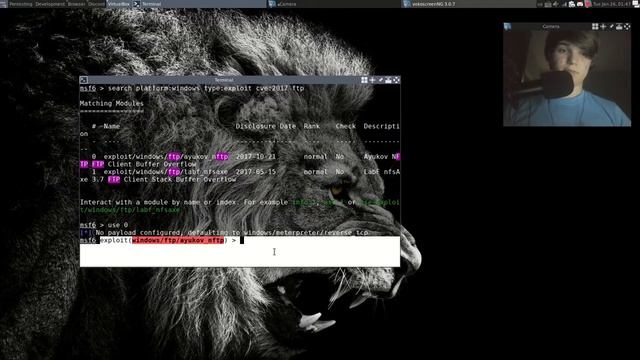Minimize the Camera window
The image size is (640, 360).
[x=619, y=27]
